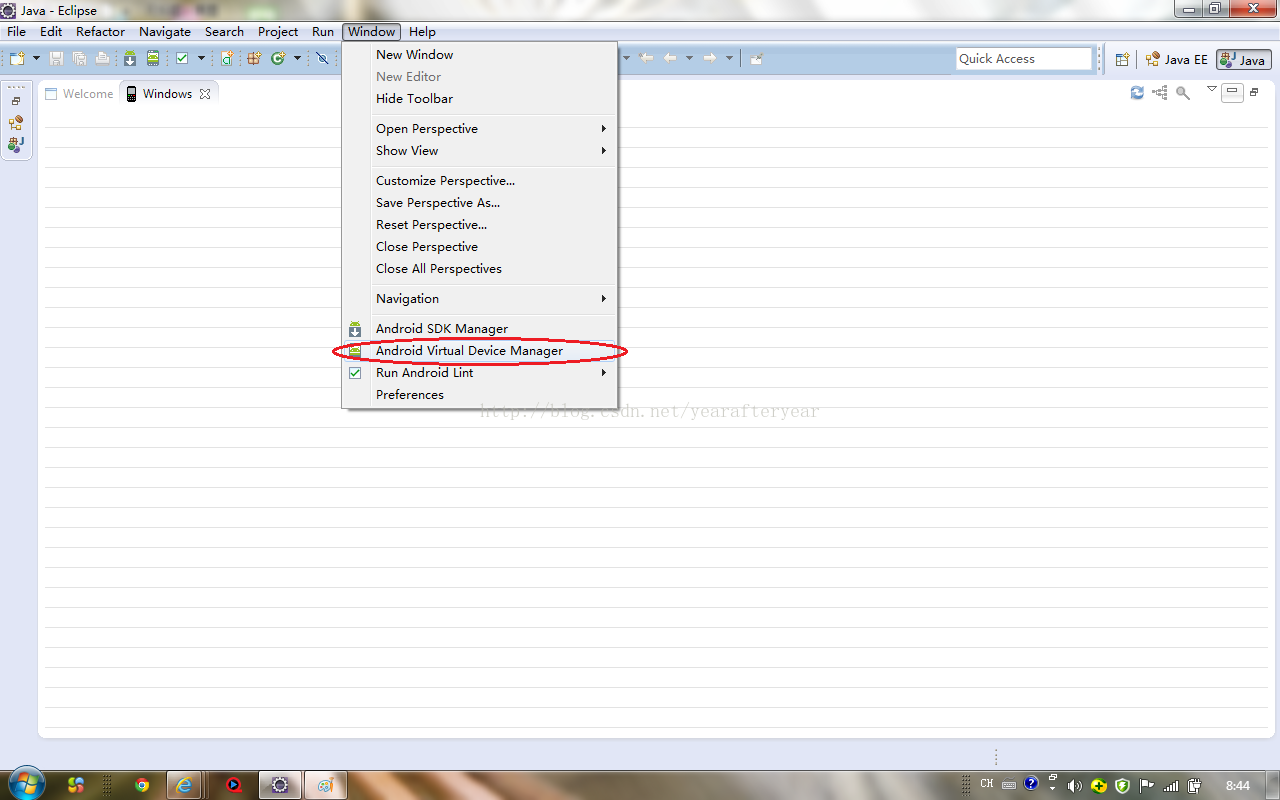This screenshot has width=1280, height=800.
Task: Expand the Navigation submenu
Action: click(x=480, y=299)
